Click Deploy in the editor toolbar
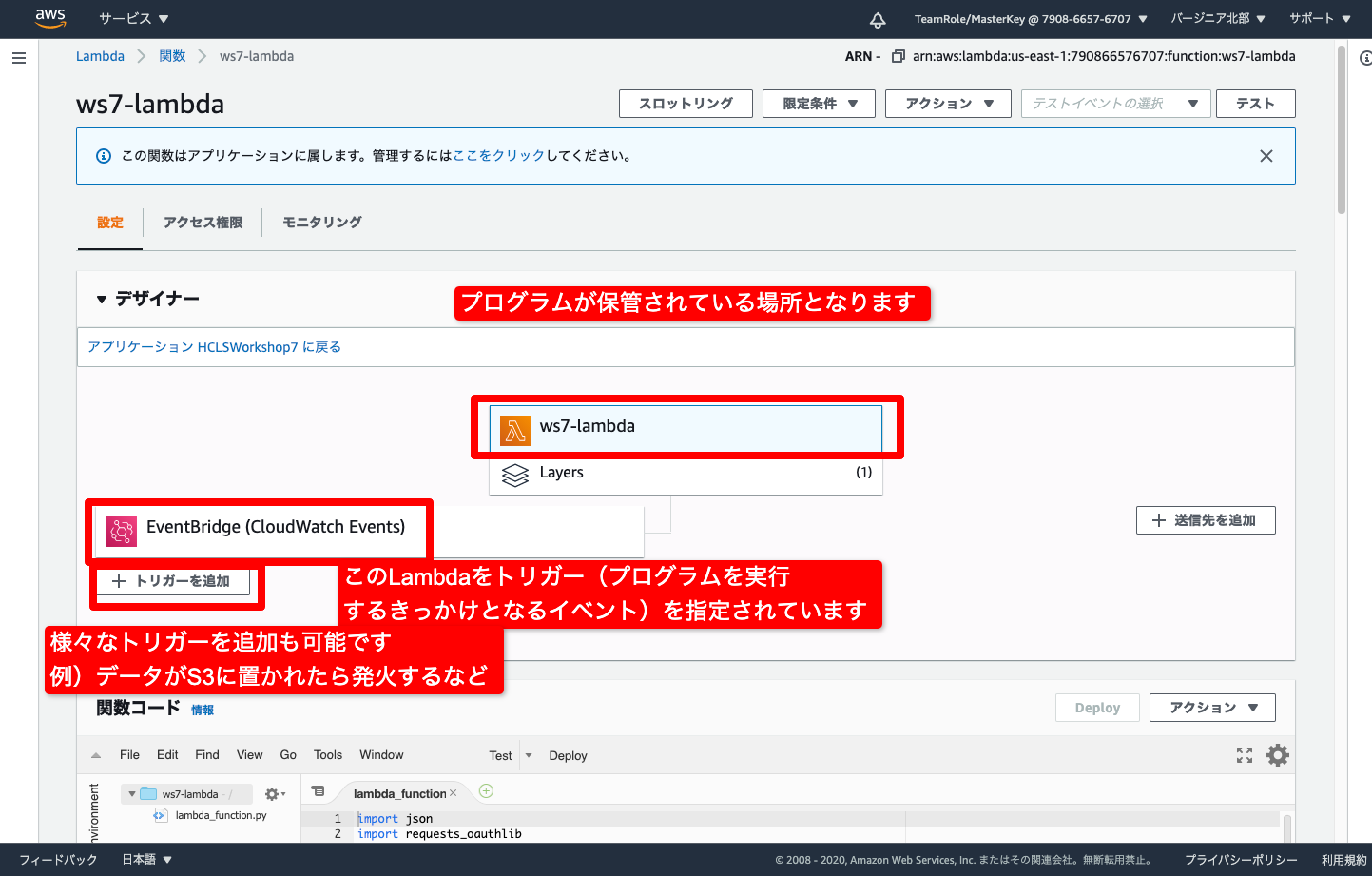This screenshot has height=876, width=1372. point(568,756)
